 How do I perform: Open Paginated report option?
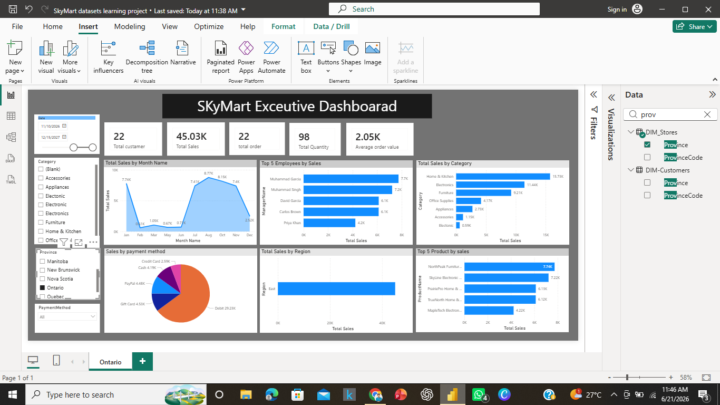tap(220, 57)
